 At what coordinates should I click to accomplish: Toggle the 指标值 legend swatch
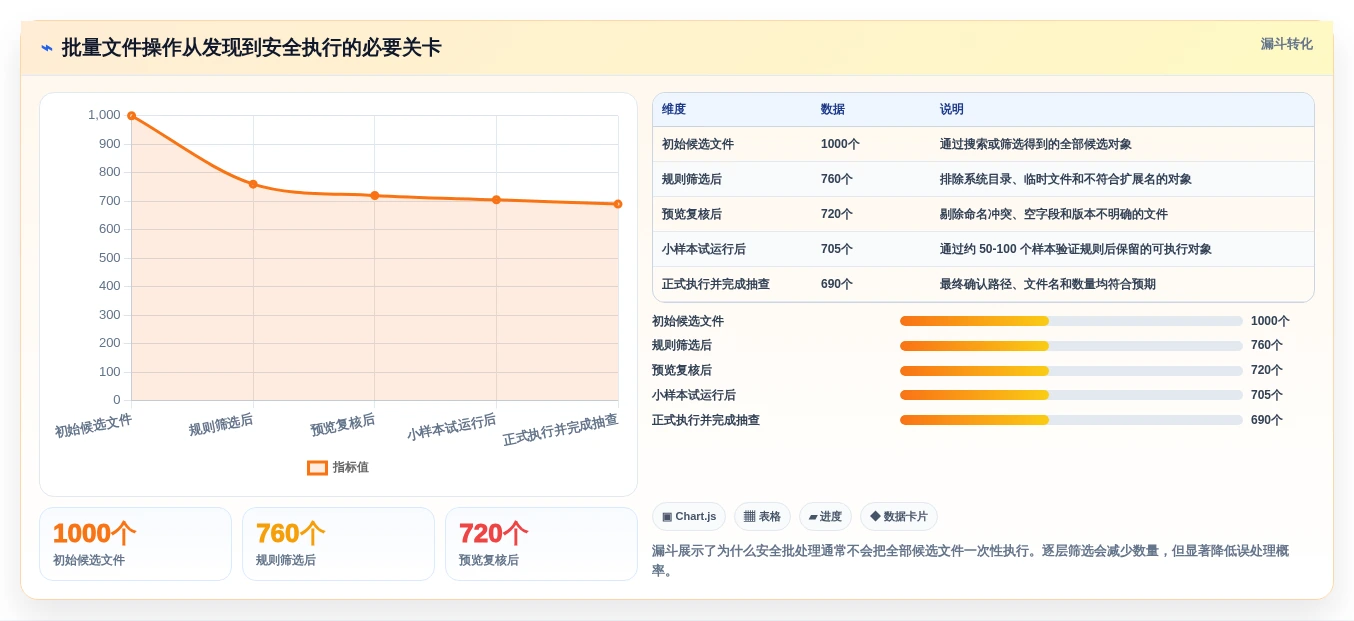pos(317,467)
